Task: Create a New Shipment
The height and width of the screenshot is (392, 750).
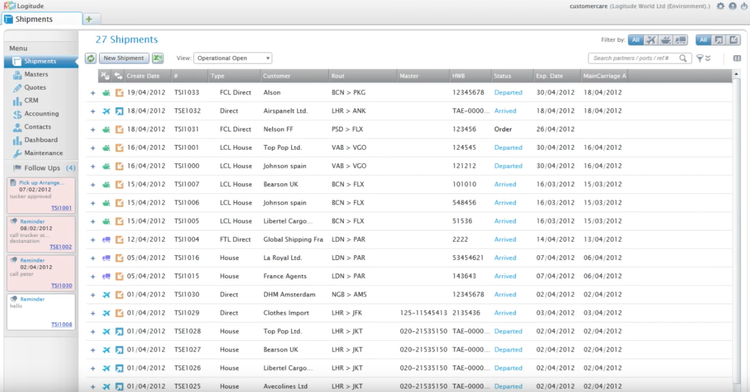Action: pos(124,58)
